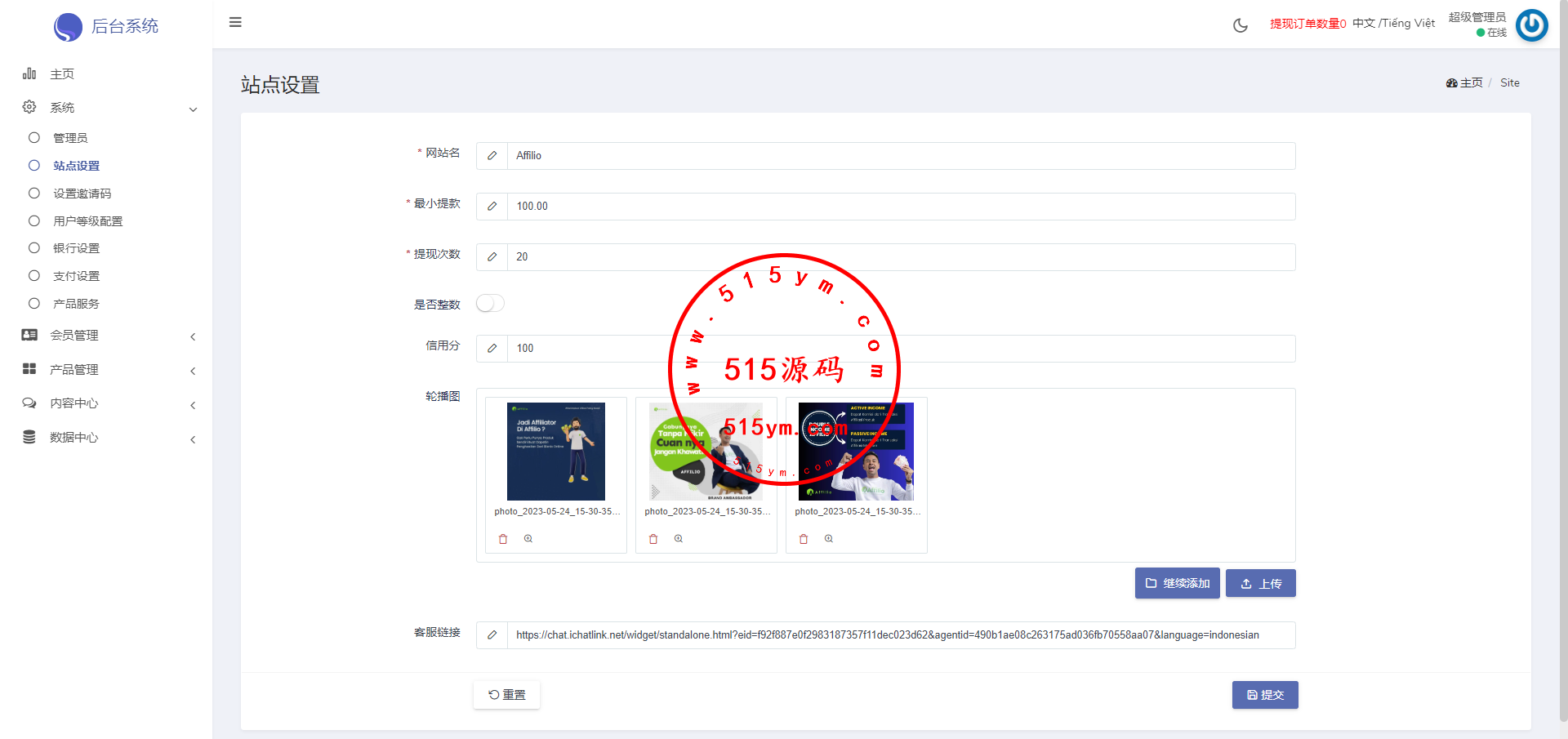This screenshot has width=1568, height=739.
Task: Click the power avatar icon in header
Action: [1531, 24]
